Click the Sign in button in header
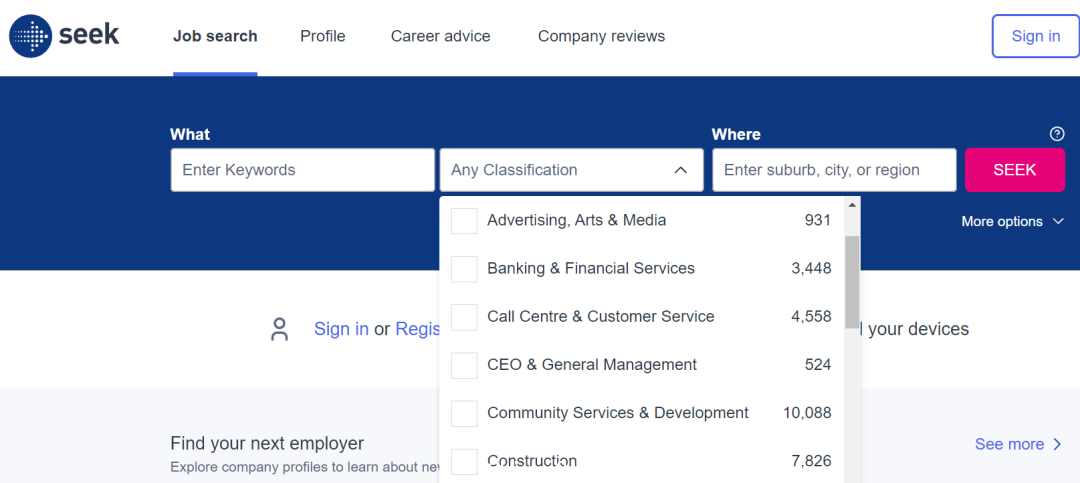 coord(1035,37)
